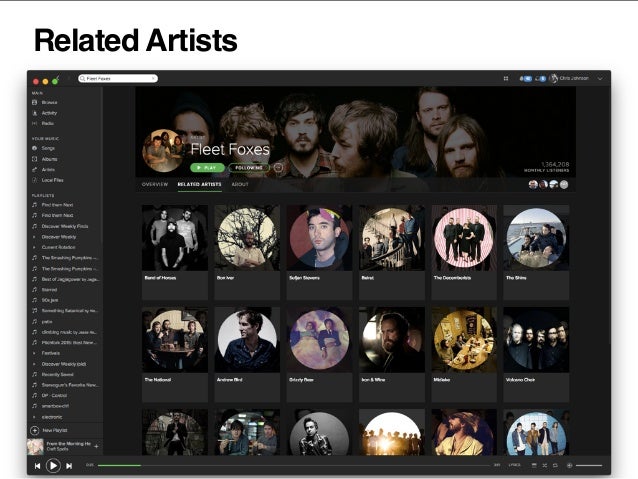Open the Best of Jagjaguwar playlist
638x479 pixels.
tap(70, 279)
